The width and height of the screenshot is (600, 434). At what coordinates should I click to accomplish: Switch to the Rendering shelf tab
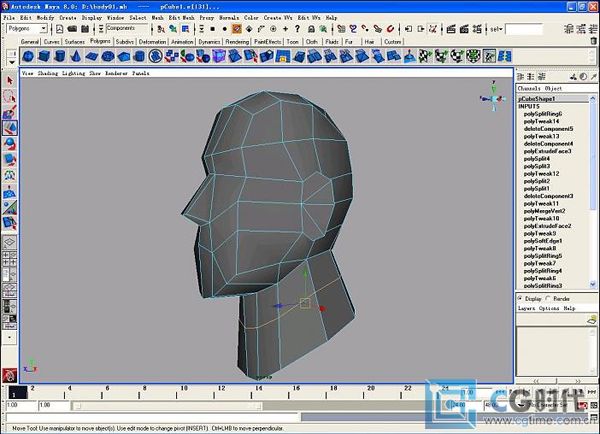click(237, 41)
